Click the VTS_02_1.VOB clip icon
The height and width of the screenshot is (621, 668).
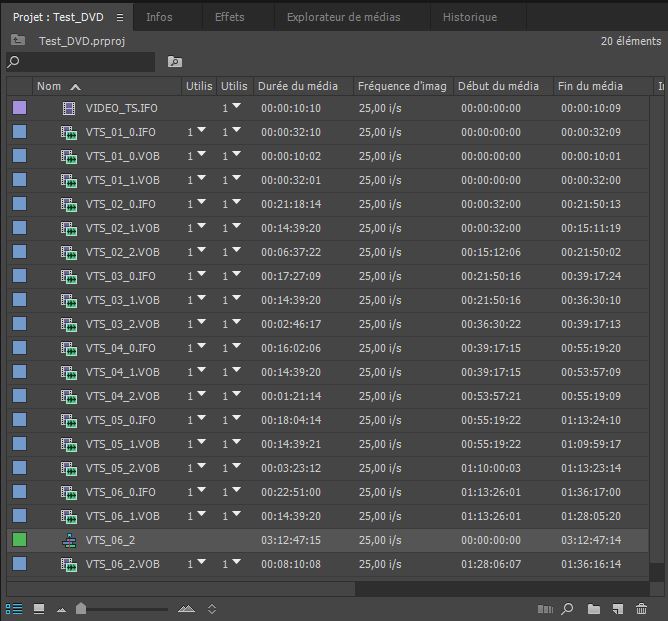[69, 229]
